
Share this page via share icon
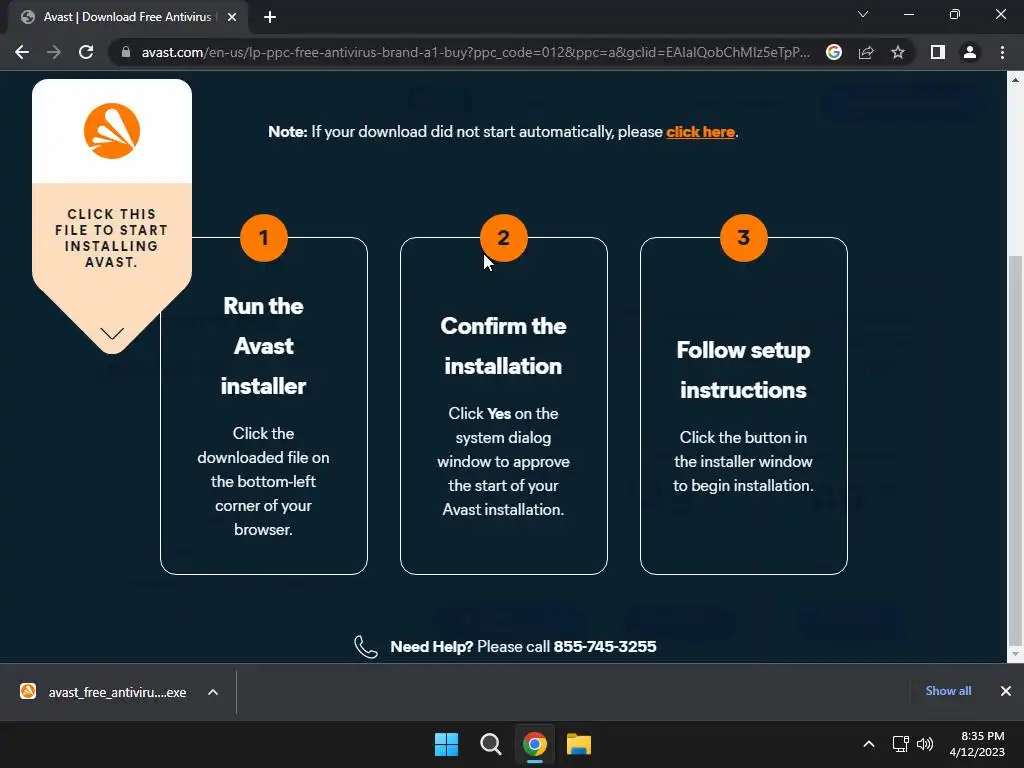pos(866,52)
